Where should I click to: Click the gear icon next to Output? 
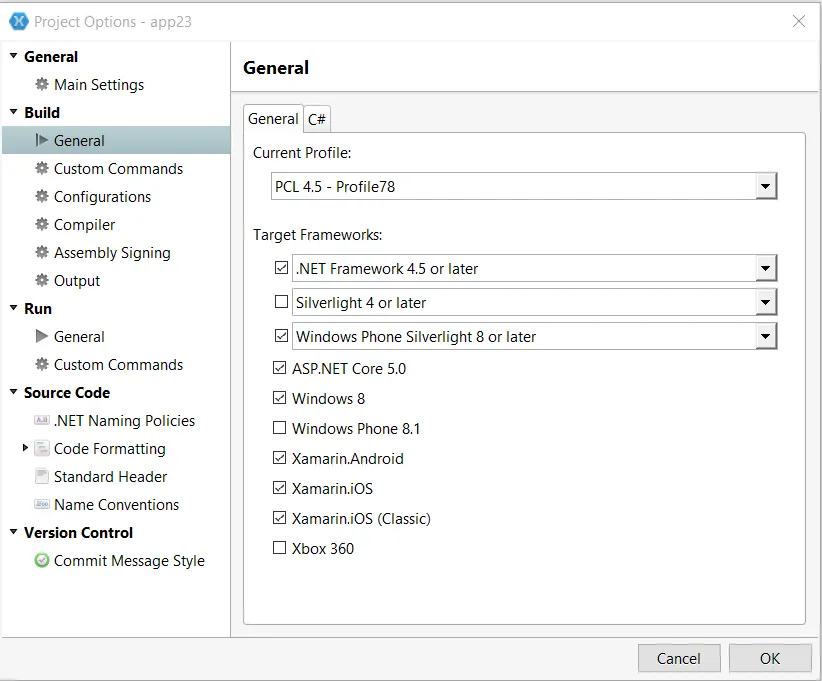pyautogui.click(x=42, y=281)
